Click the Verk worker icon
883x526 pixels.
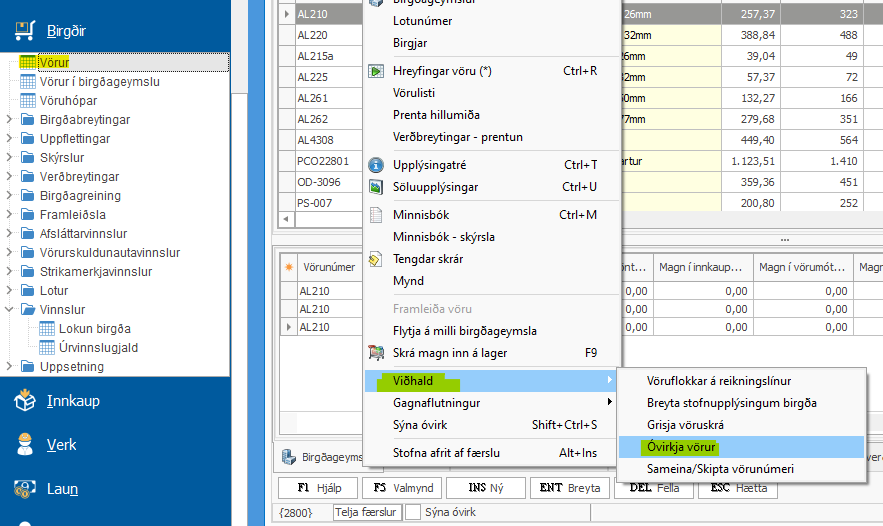[x=25, y=445]
